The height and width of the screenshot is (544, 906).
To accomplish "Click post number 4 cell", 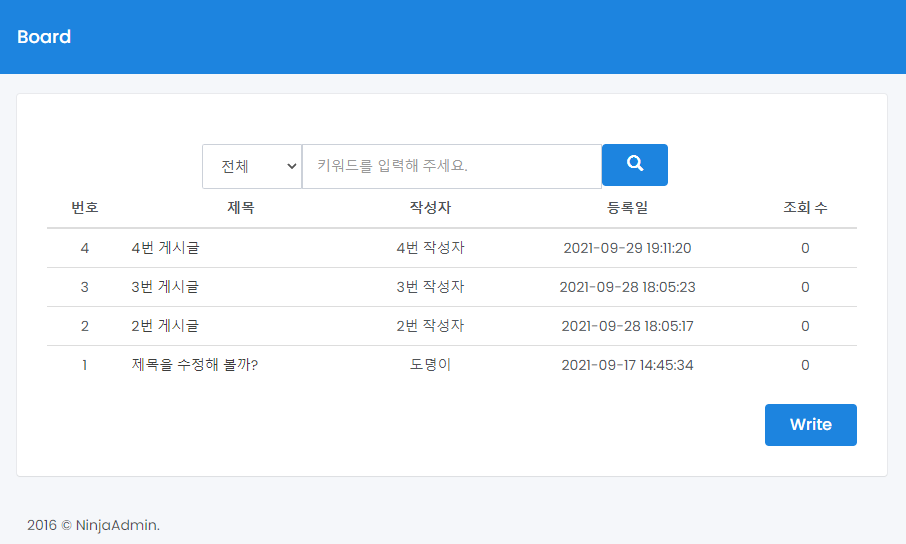I will (x=84, y=248).
